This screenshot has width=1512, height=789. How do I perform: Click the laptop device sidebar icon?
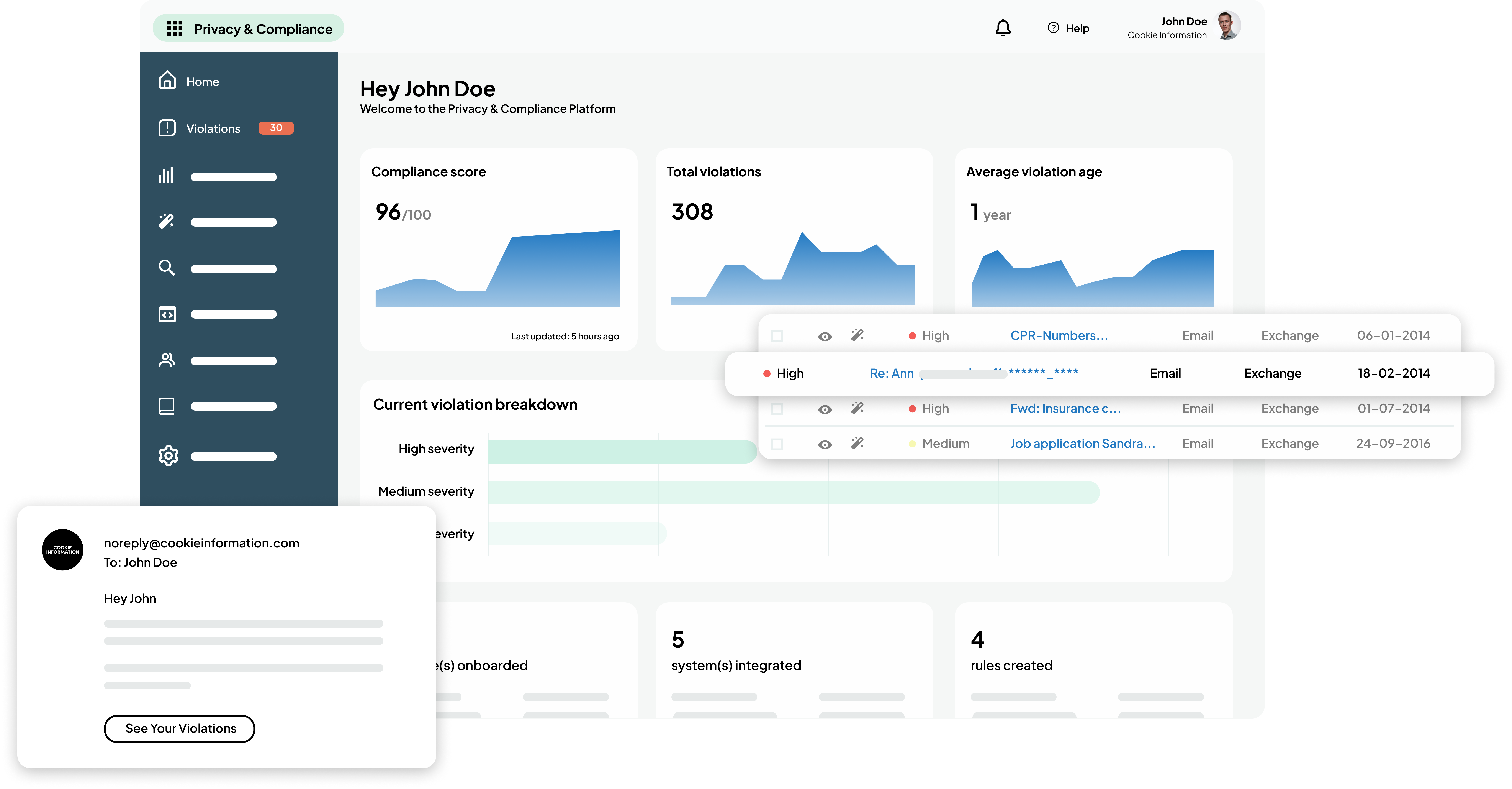point(167,406)
